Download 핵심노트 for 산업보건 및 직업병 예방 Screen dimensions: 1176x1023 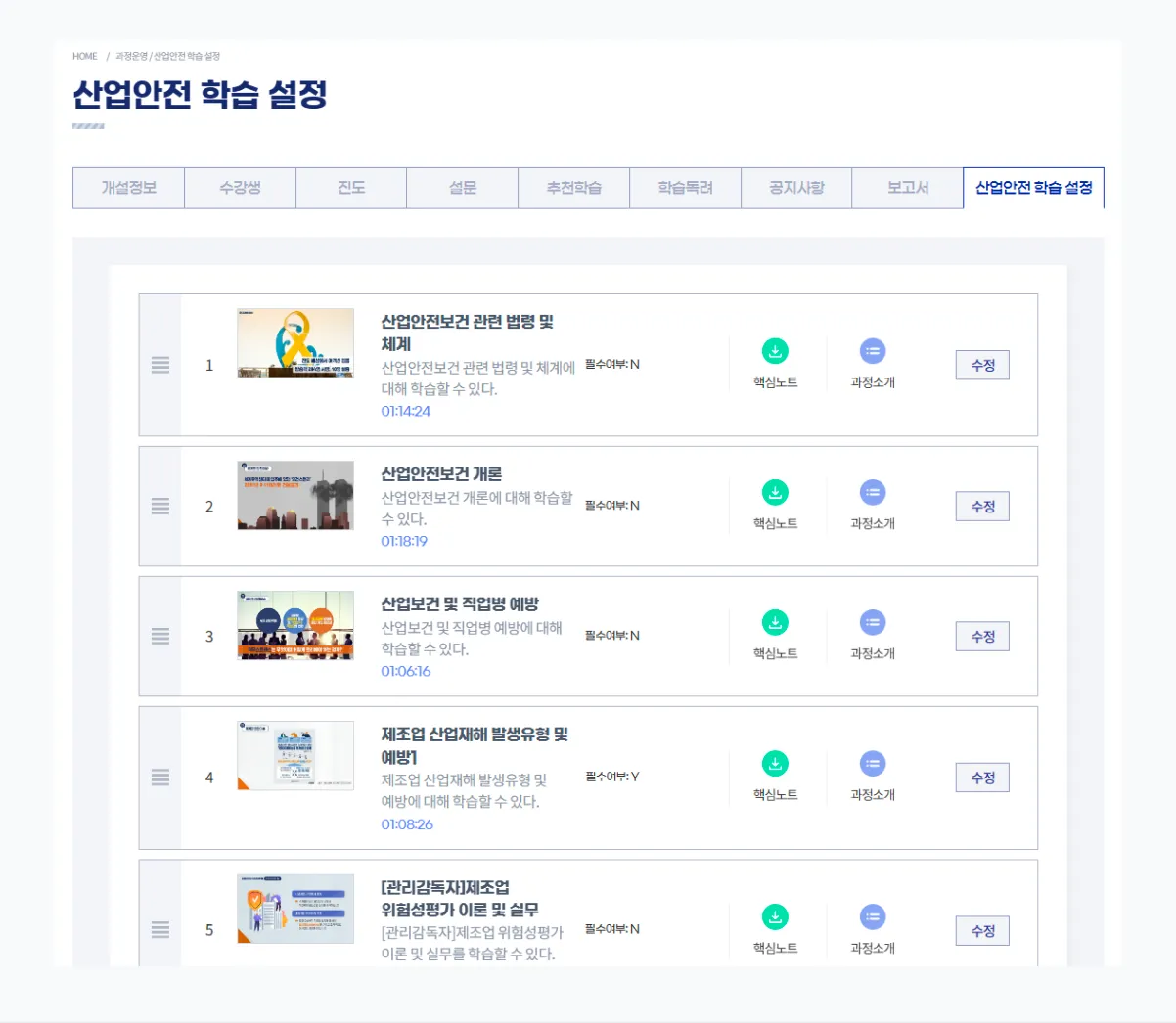(x=775, y=622)
